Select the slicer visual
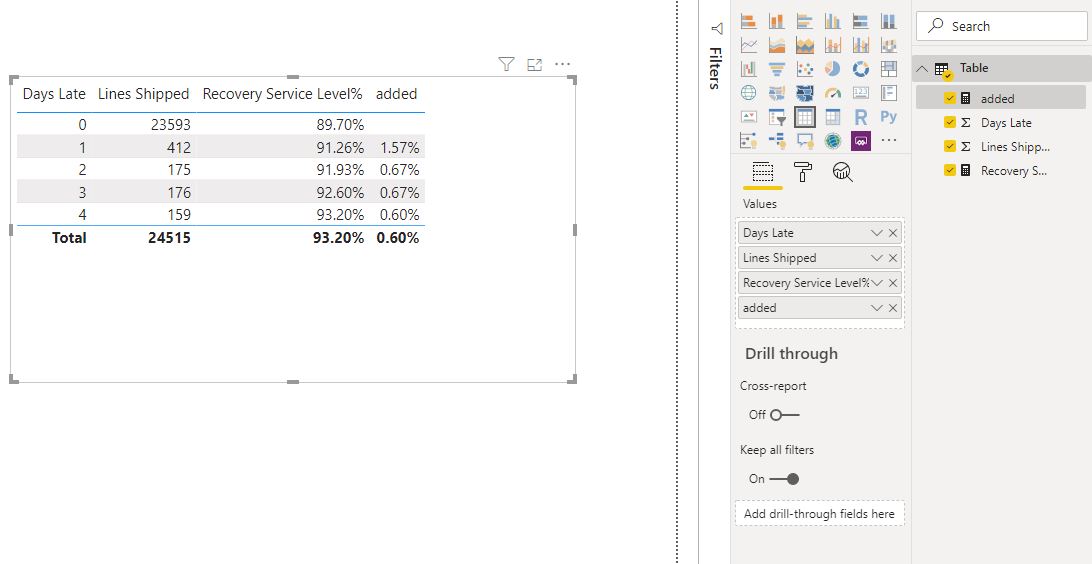 click(x=777, y=116)
